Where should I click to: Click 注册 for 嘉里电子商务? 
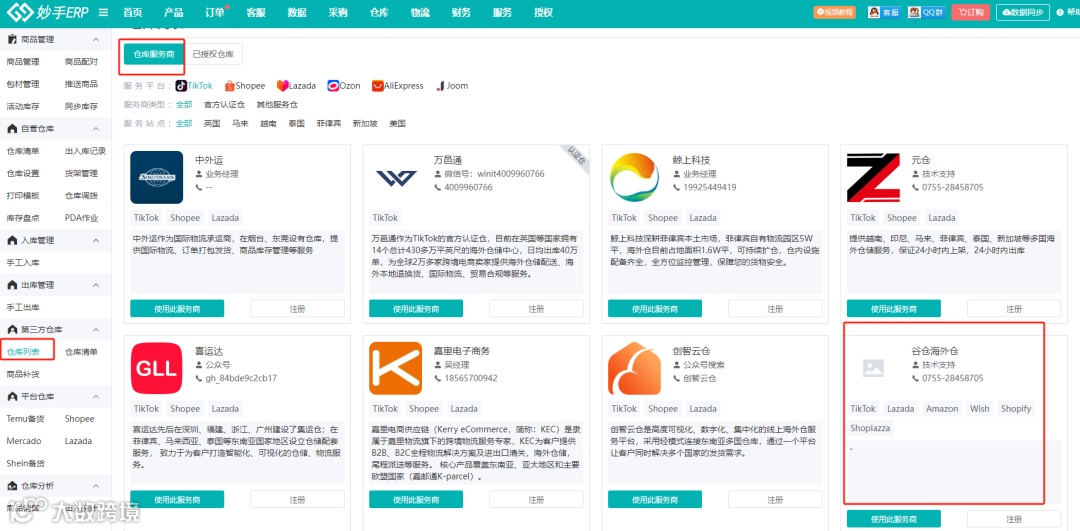click(x=537, y=499)
